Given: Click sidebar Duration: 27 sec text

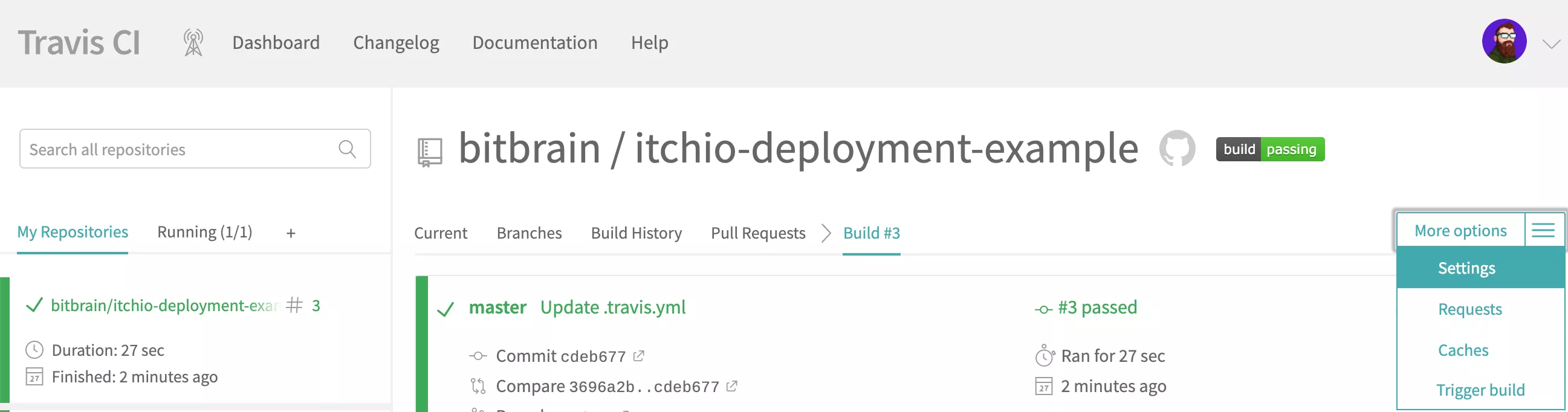Looking at the screenshot, I should (108, 350).
